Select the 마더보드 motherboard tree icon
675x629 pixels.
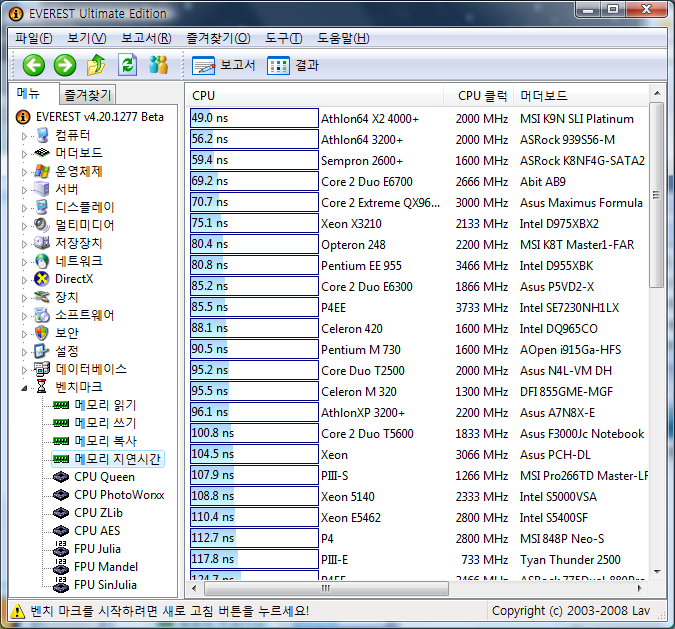[x=42, y=153]
